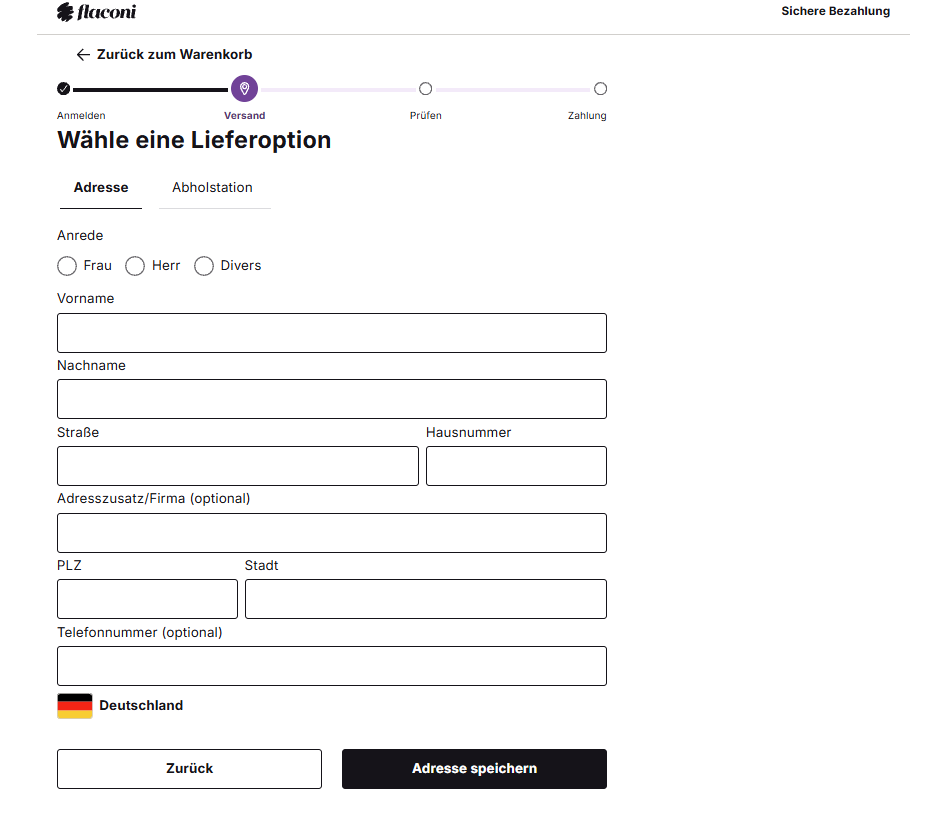
Task: Select the Divers salutation radio button
Action: (204, 266)
